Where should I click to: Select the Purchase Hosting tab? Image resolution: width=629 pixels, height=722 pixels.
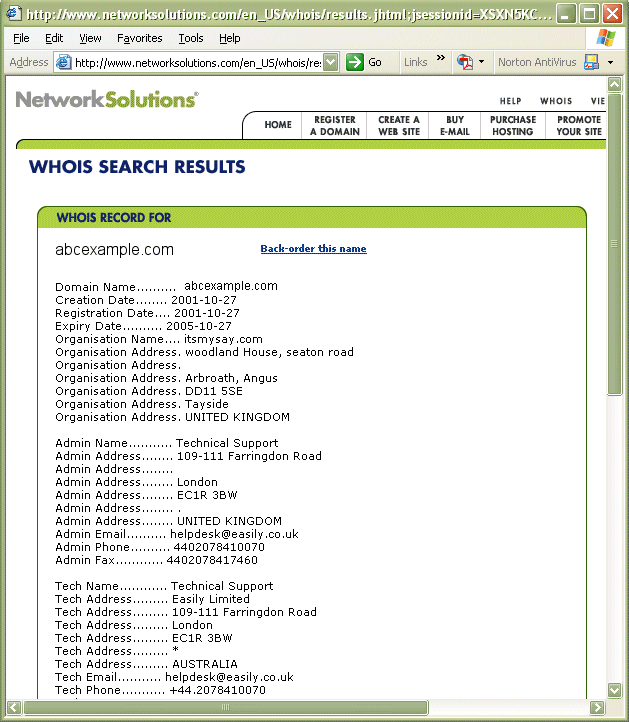pyautogui.click(x=513, y=126)
